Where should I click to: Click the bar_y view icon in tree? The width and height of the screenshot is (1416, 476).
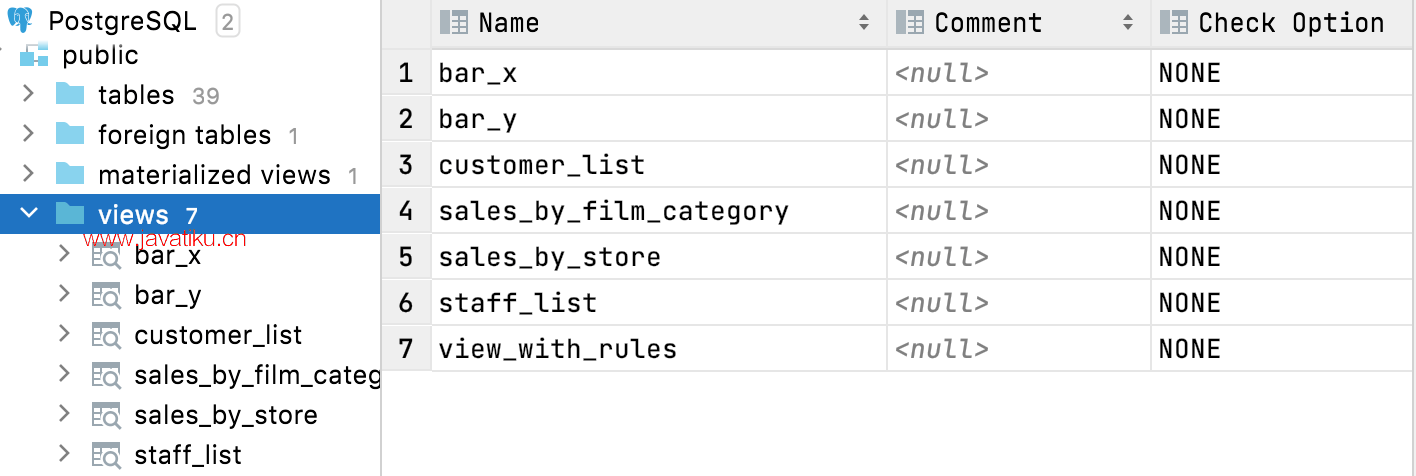(106, 295)
